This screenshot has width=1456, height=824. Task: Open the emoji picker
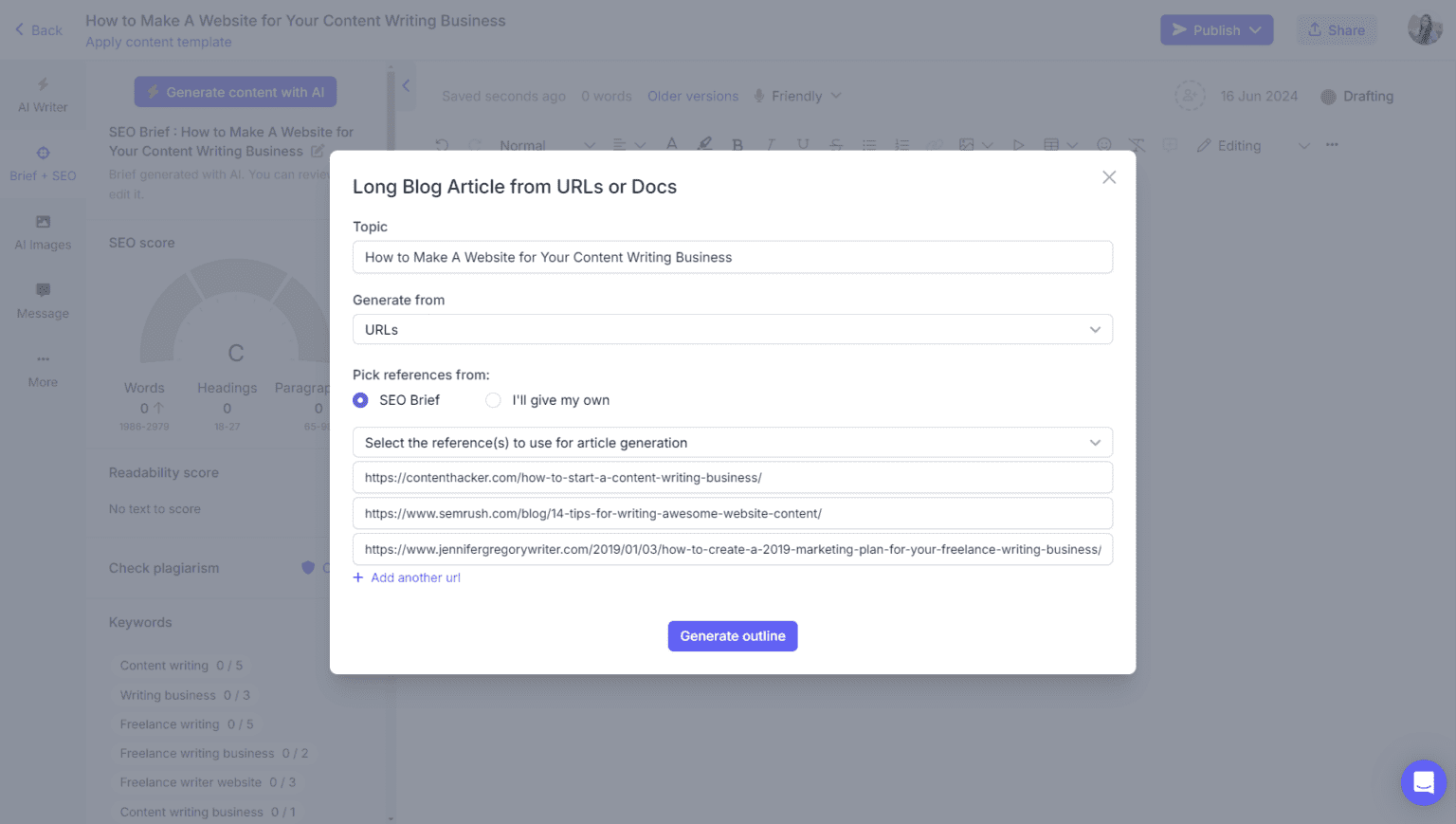pyautogui.click(x=1102, y=144)
